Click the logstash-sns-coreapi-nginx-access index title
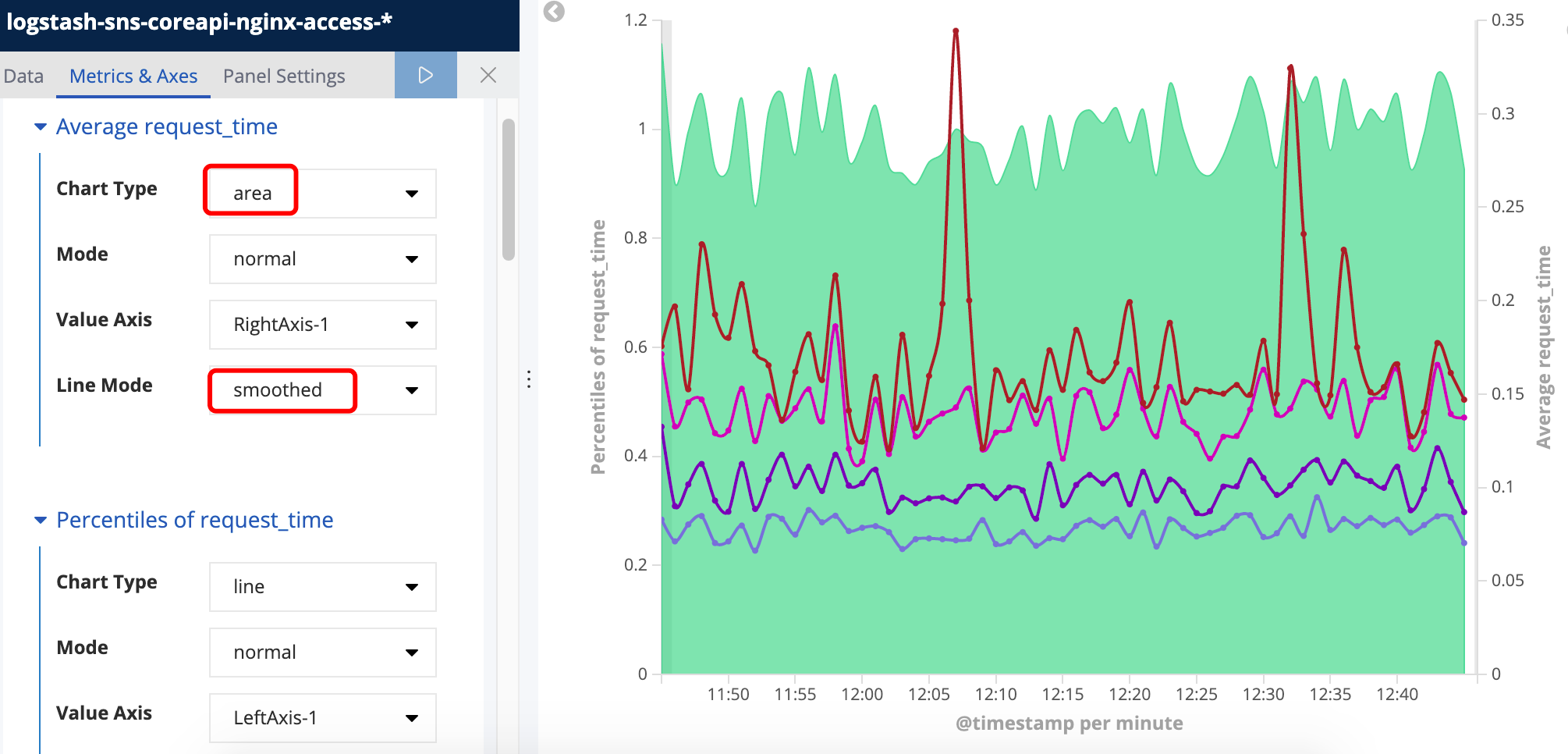Screen dimensions: 1568x754 pos(199,21)
